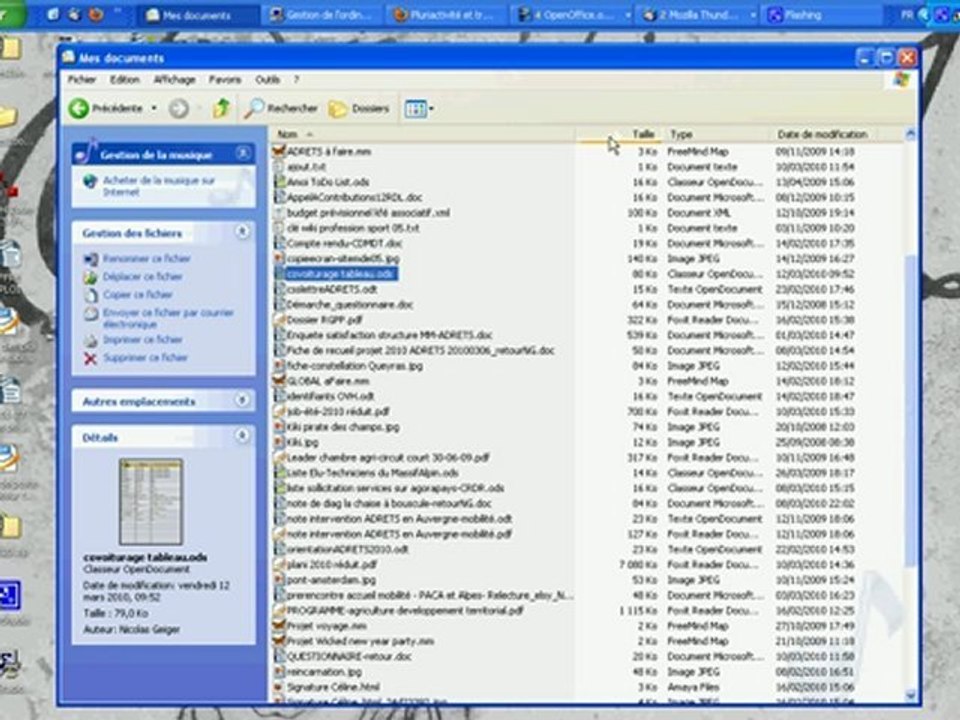Image resolution: width=960 pixels, height=720 pixels.
Task: Select the pont-amsterdam.jpg file icon
Action: 279,580
